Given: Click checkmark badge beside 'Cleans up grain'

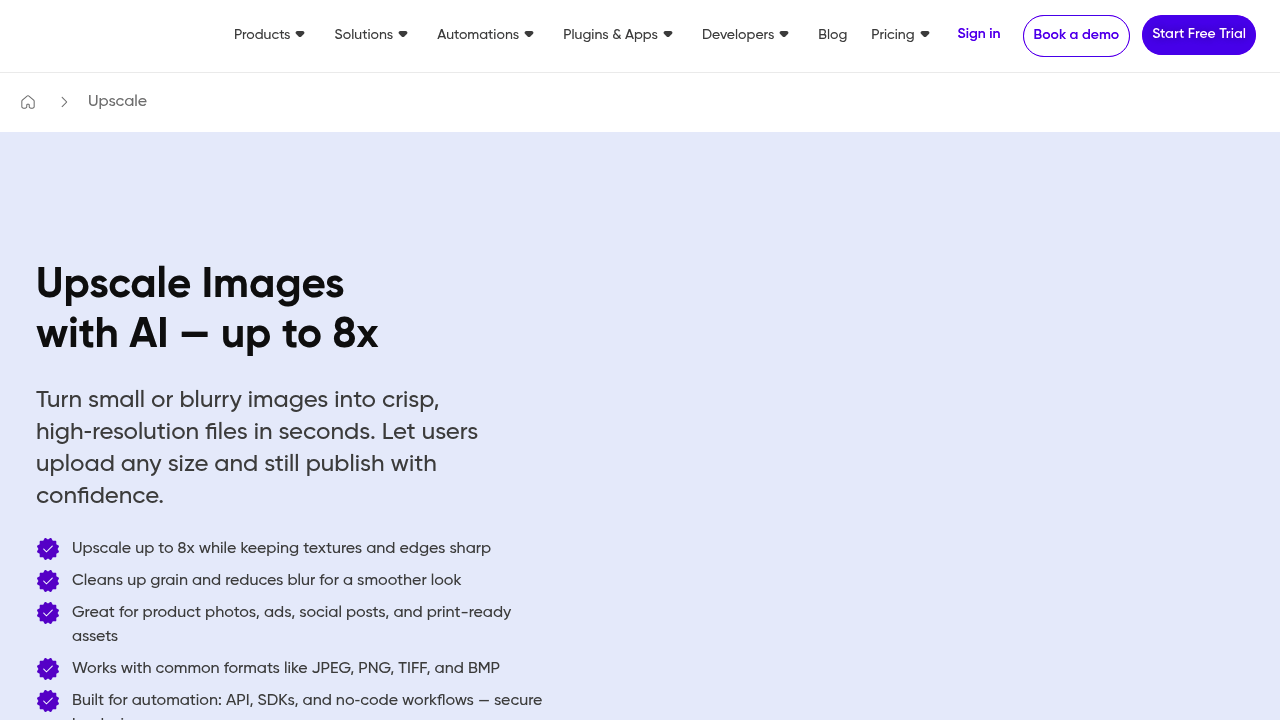Looking at the screenshot, I should pyautogui.click(x=48, y=581).
